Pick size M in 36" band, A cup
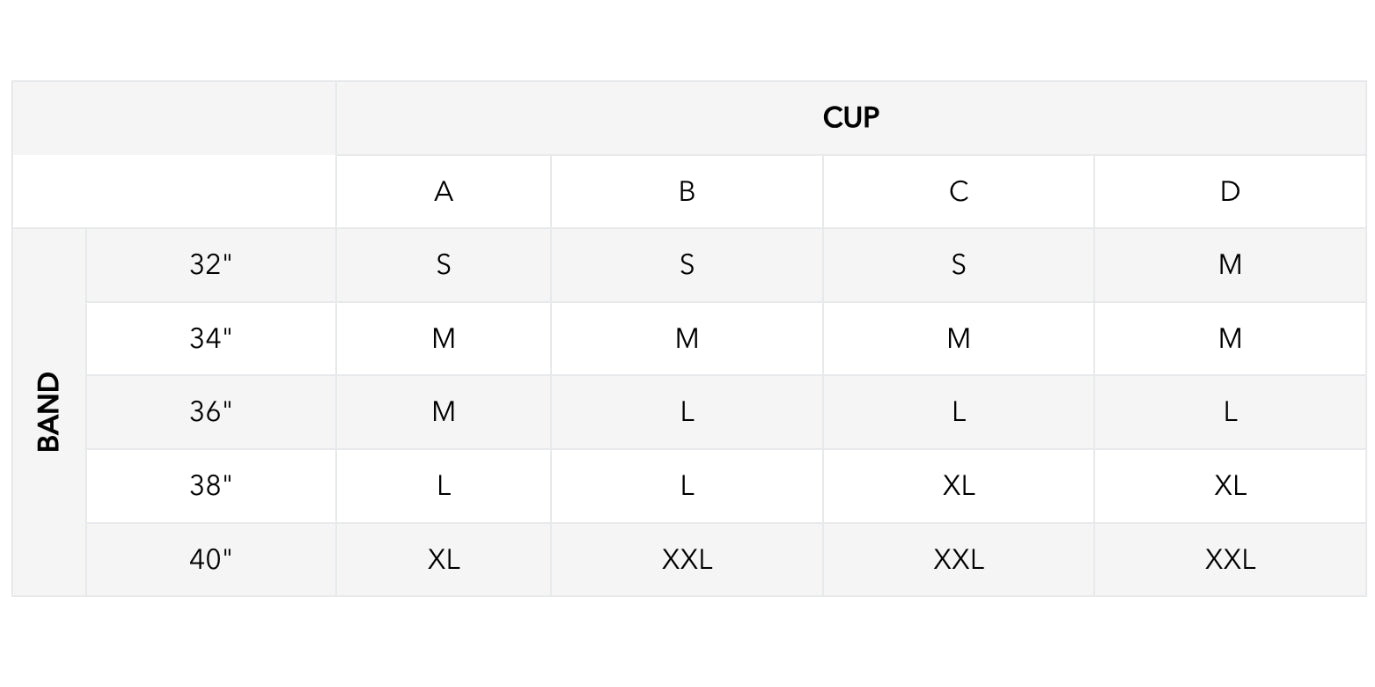Screen dimensions: 1375x687 click(x=443, y=412)
